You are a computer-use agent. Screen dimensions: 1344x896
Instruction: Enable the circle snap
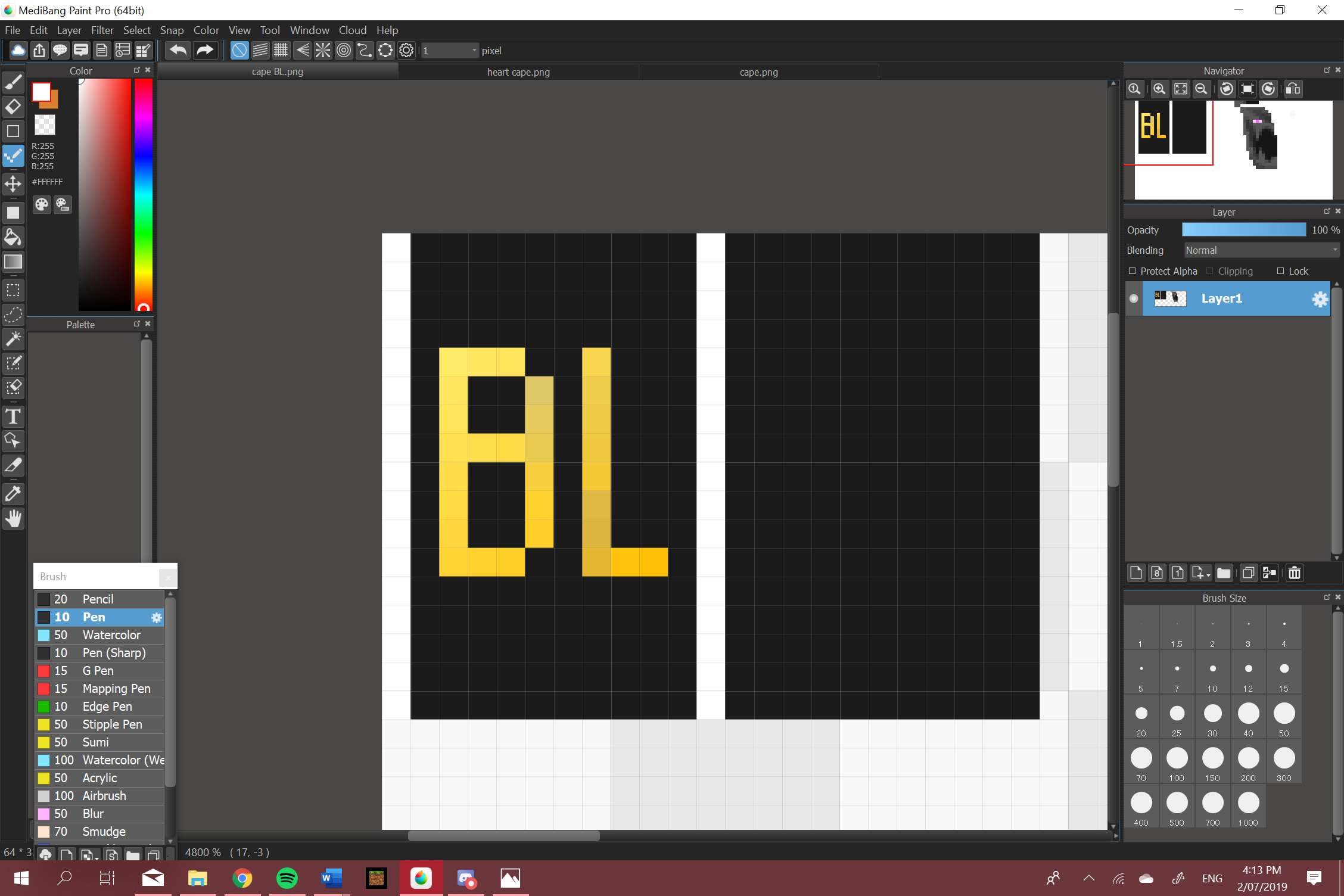tap(344, 51)
